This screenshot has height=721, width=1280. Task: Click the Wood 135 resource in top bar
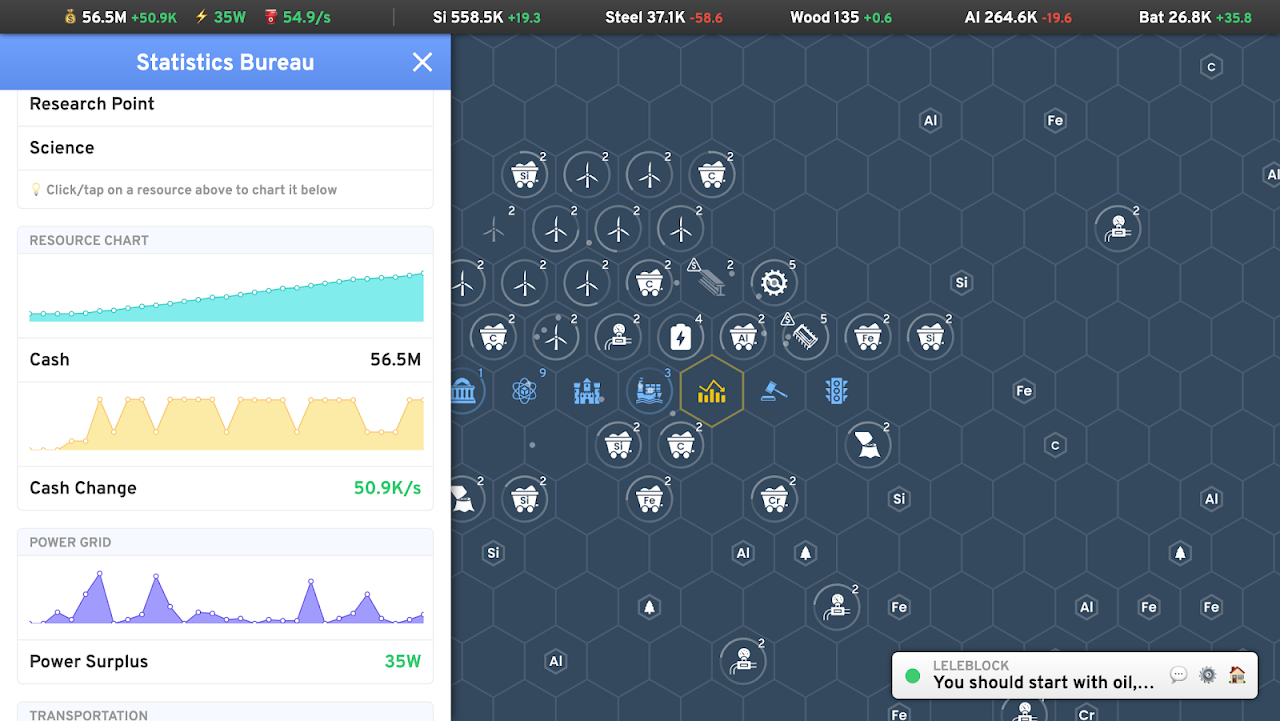tap(841, 17)
